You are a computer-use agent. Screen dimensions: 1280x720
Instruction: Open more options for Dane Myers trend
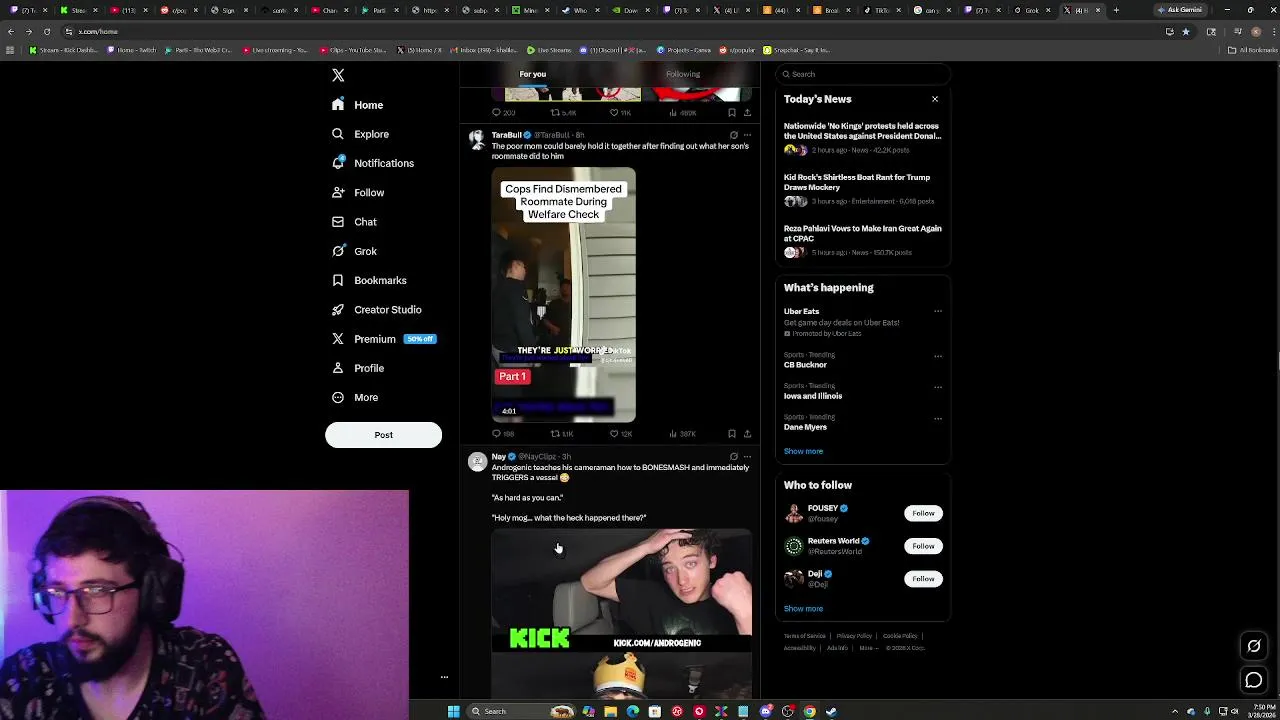coord(937,418)
